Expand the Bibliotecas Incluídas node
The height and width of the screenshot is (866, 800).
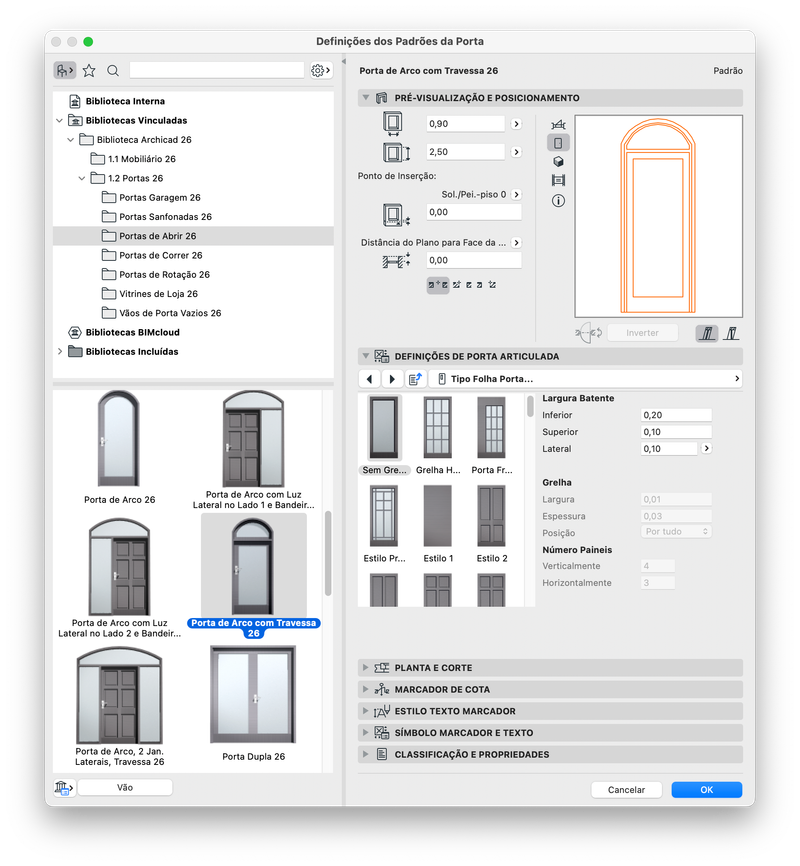coord(60,352)
